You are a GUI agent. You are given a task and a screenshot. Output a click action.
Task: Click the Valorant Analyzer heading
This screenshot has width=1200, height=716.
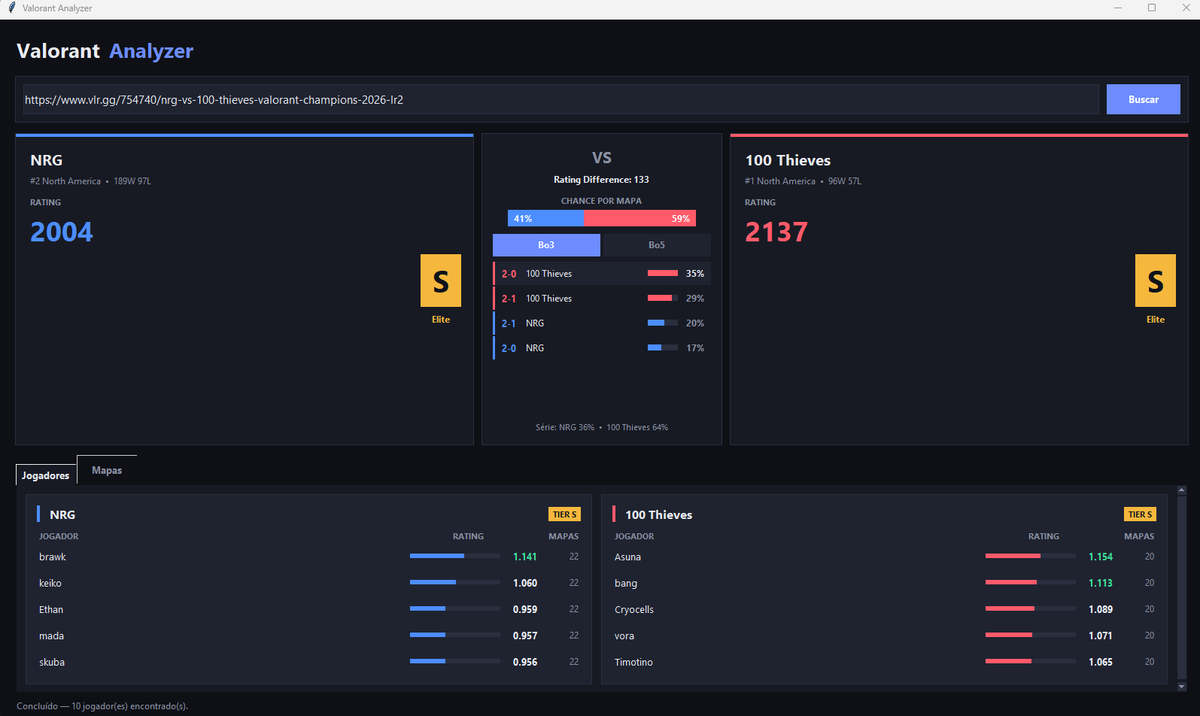pyautogui.click(x=105, y=51)
